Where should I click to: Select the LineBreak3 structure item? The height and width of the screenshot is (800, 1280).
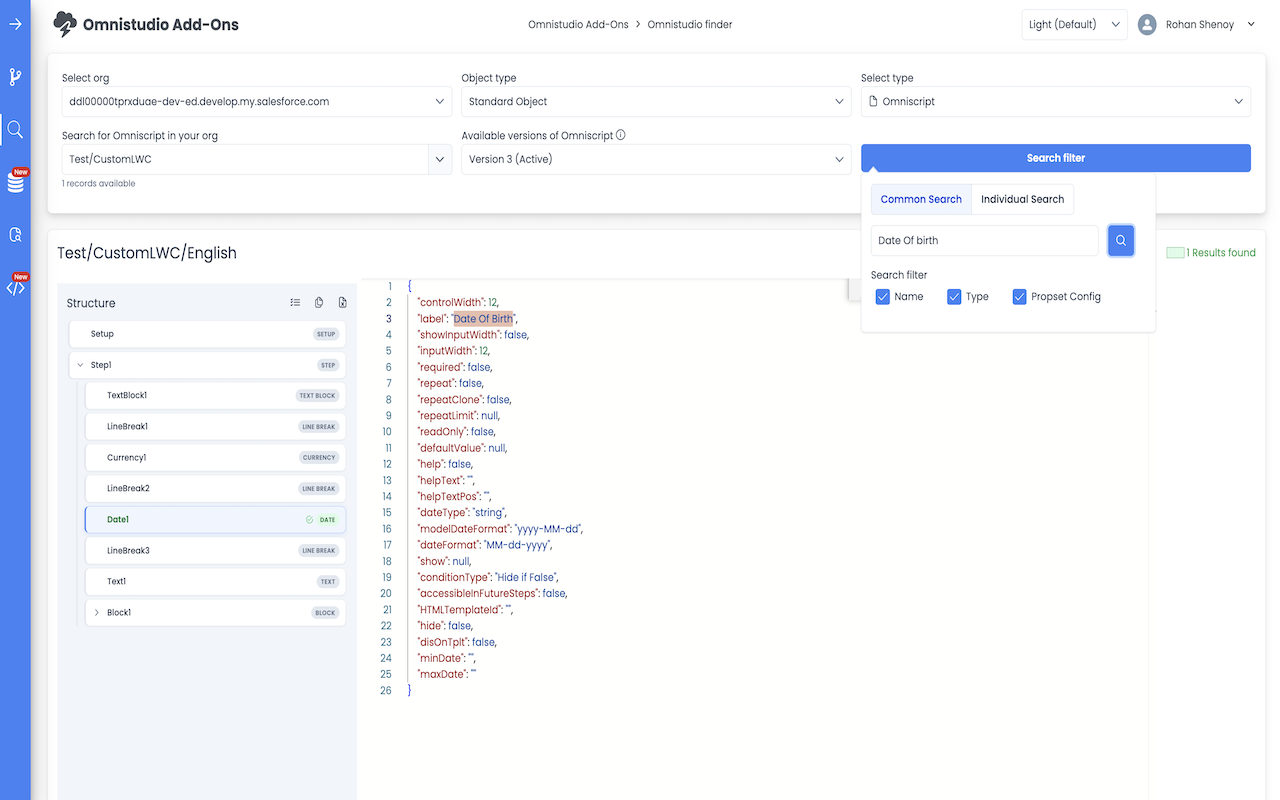tap(216, 551)
